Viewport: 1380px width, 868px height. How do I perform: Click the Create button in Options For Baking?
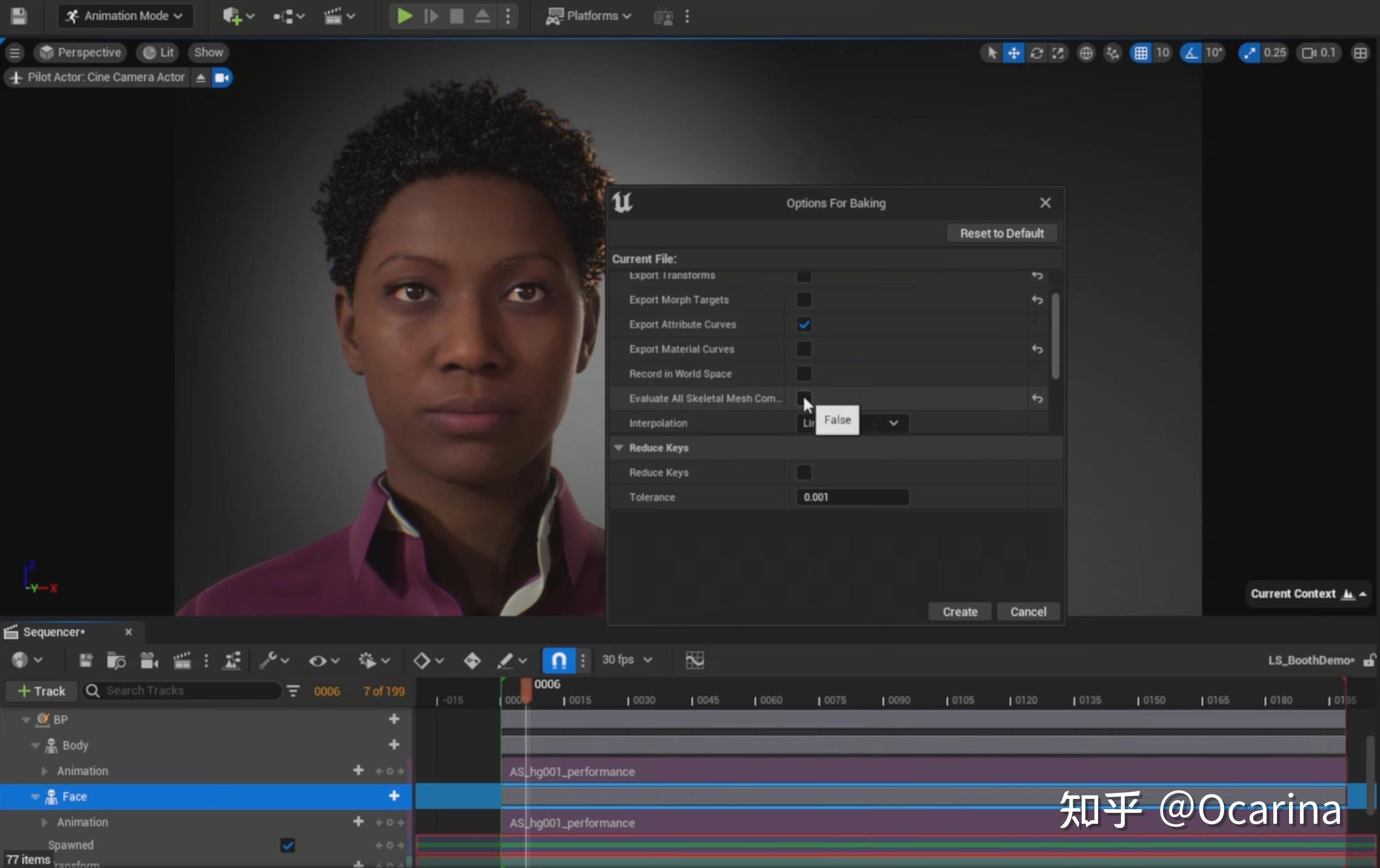tap(959, 611)
